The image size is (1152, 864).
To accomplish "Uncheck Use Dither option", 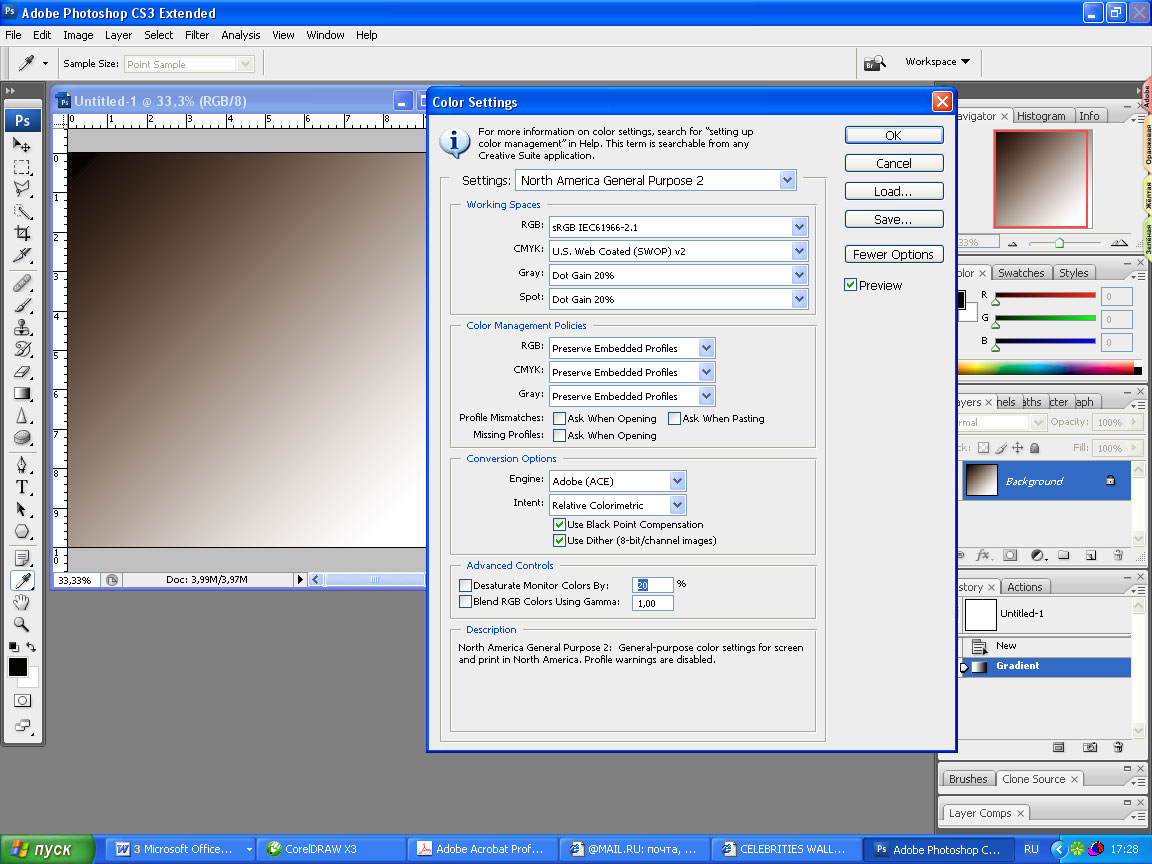I will click(559, 541).
